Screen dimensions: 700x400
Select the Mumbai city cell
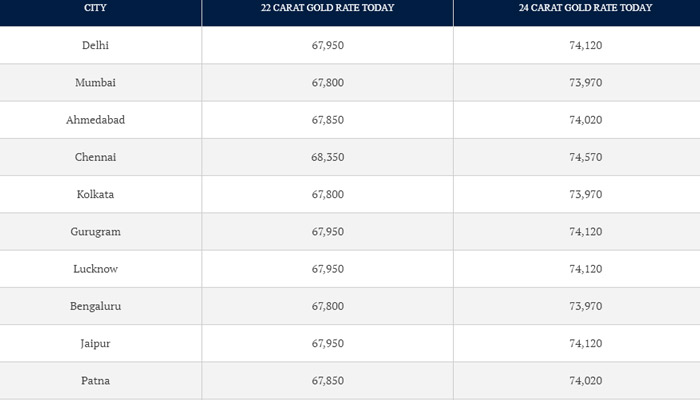coord(97,82)
